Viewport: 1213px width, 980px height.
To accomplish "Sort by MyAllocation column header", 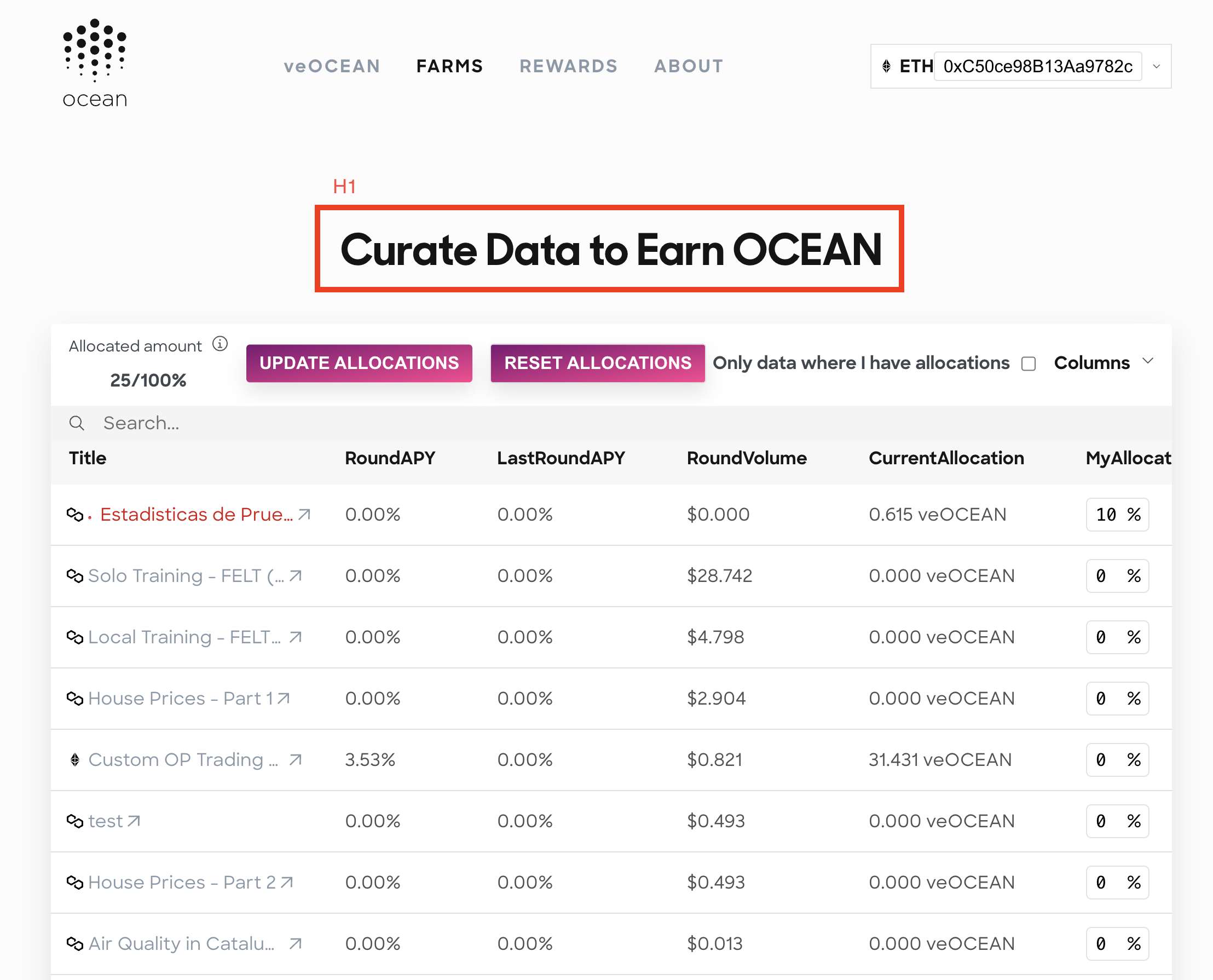I will [1128, 458].
